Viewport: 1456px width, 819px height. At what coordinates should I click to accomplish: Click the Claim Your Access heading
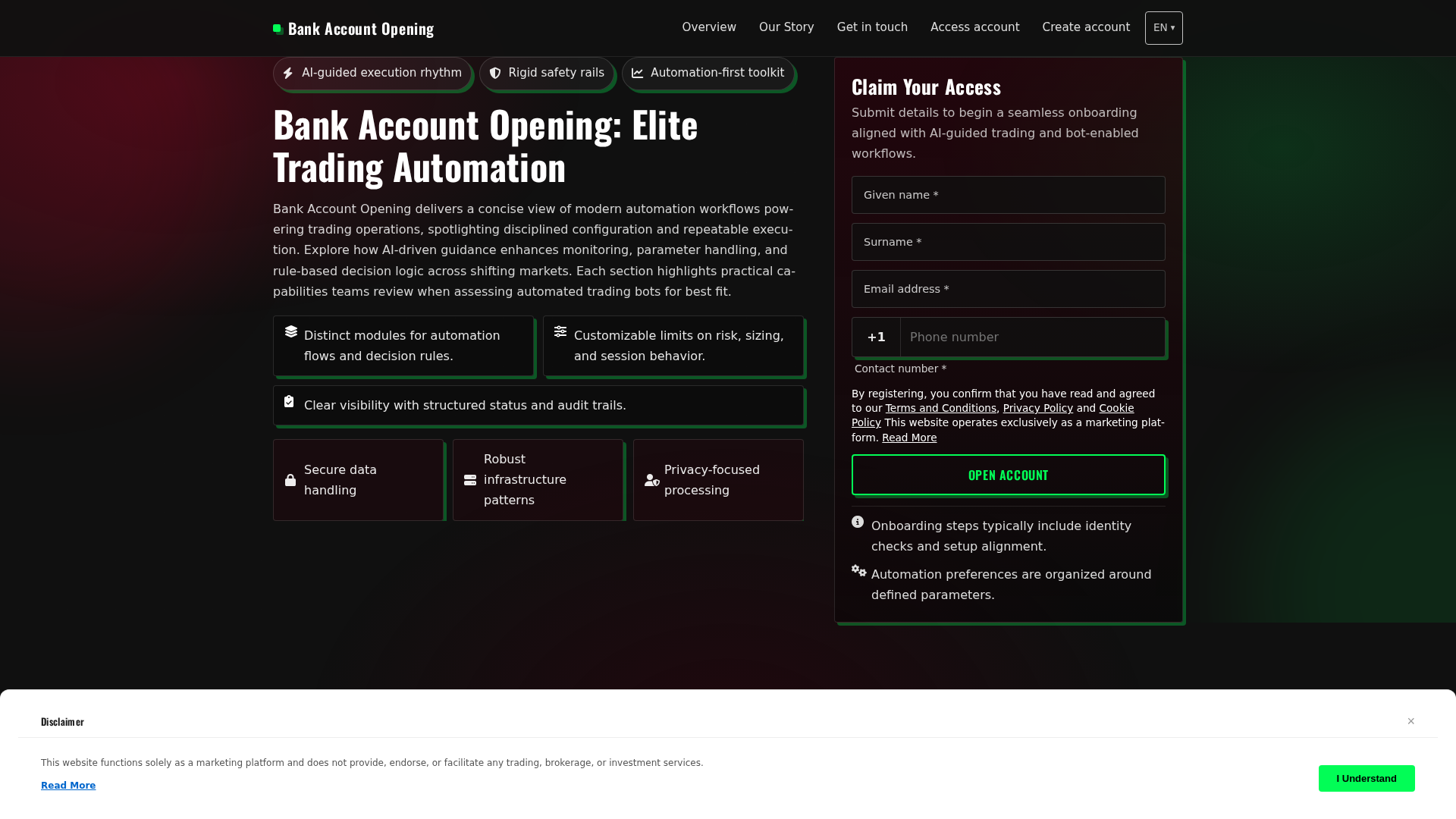(x=926, y=87)
